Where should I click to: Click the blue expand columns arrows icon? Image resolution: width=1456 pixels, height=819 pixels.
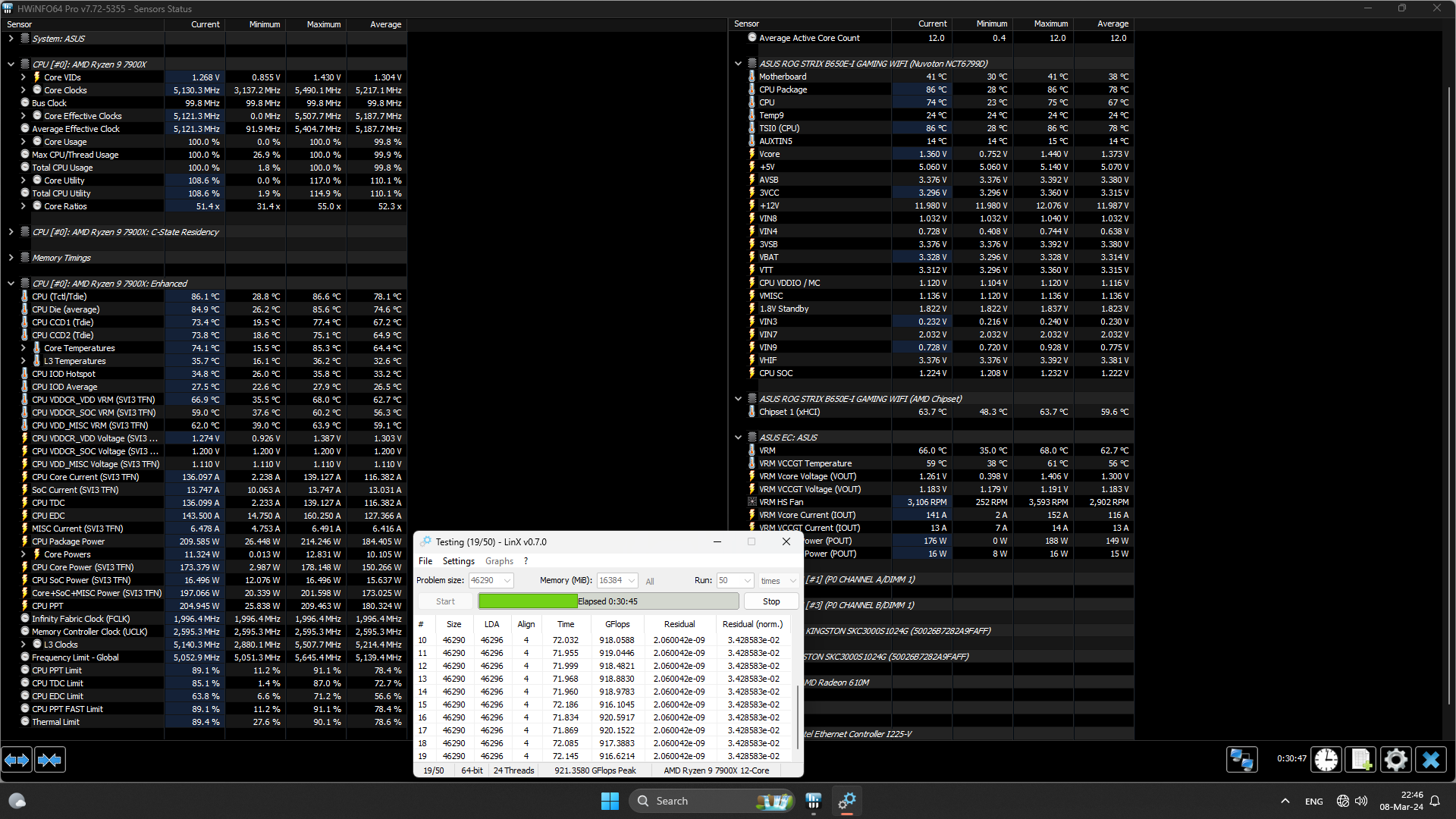tap(17, 759)
